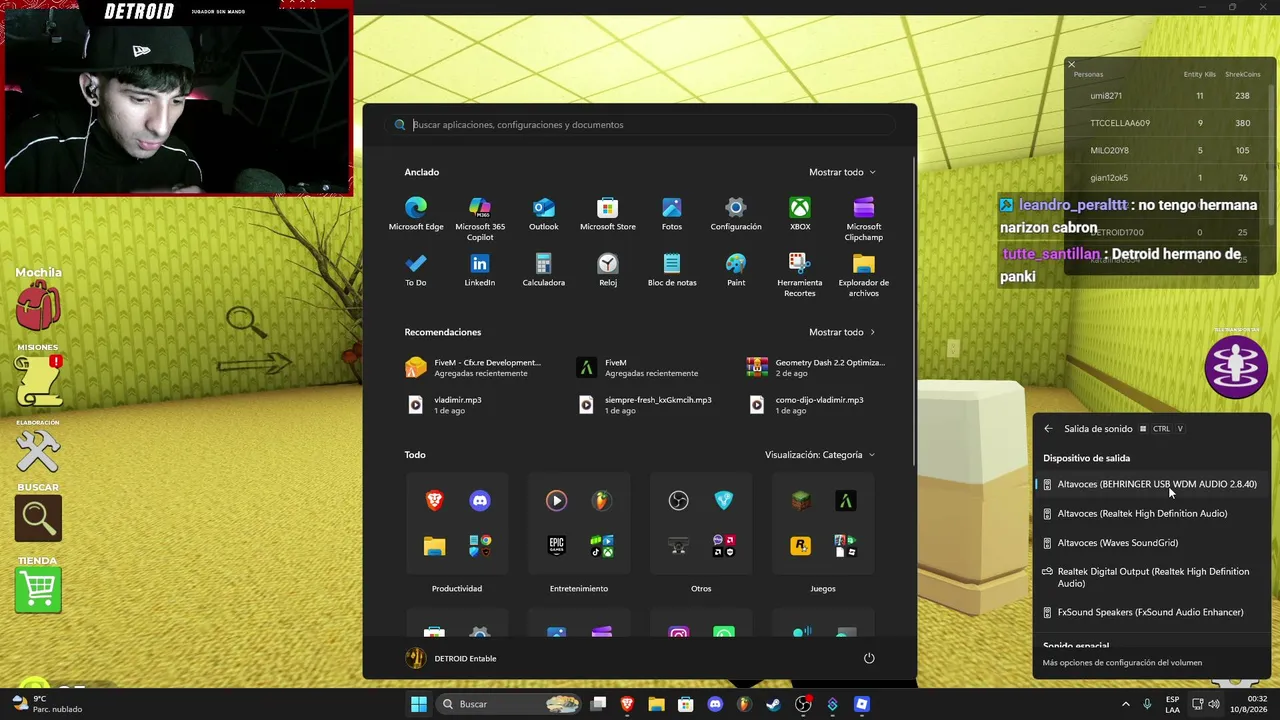Expand the Juegos folder's grouped apps

pos(846,546)
